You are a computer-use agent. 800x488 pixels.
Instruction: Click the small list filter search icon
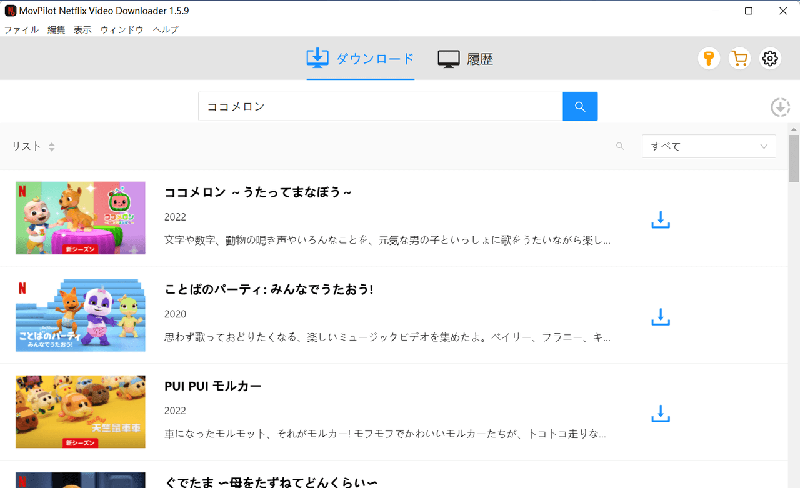click(x=620, y=146)
